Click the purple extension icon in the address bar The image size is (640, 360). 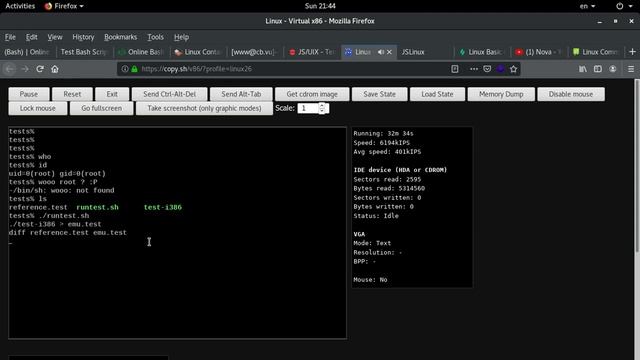500,69
